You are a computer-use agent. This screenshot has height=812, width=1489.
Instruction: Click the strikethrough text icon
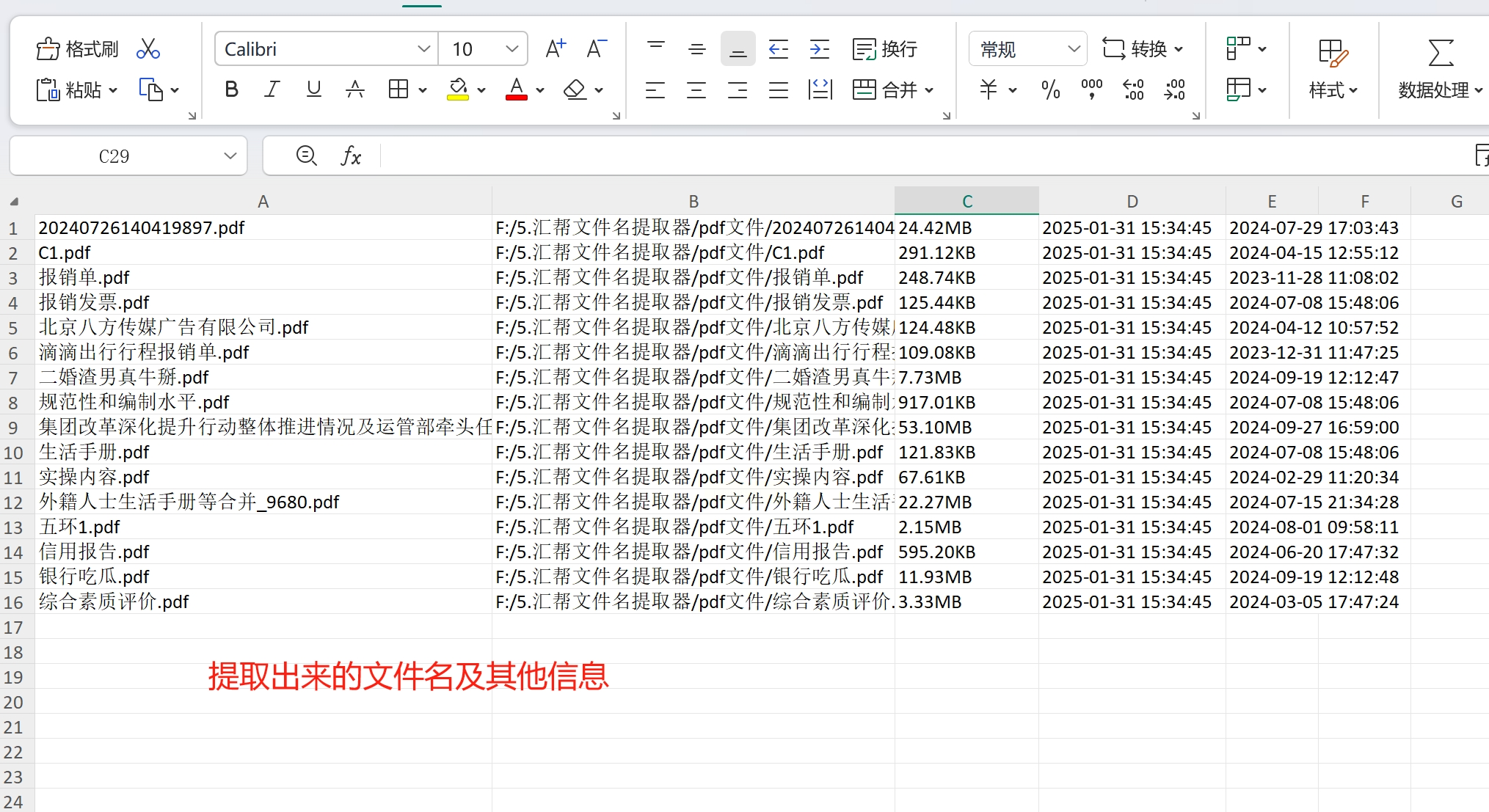click(355, 89)
